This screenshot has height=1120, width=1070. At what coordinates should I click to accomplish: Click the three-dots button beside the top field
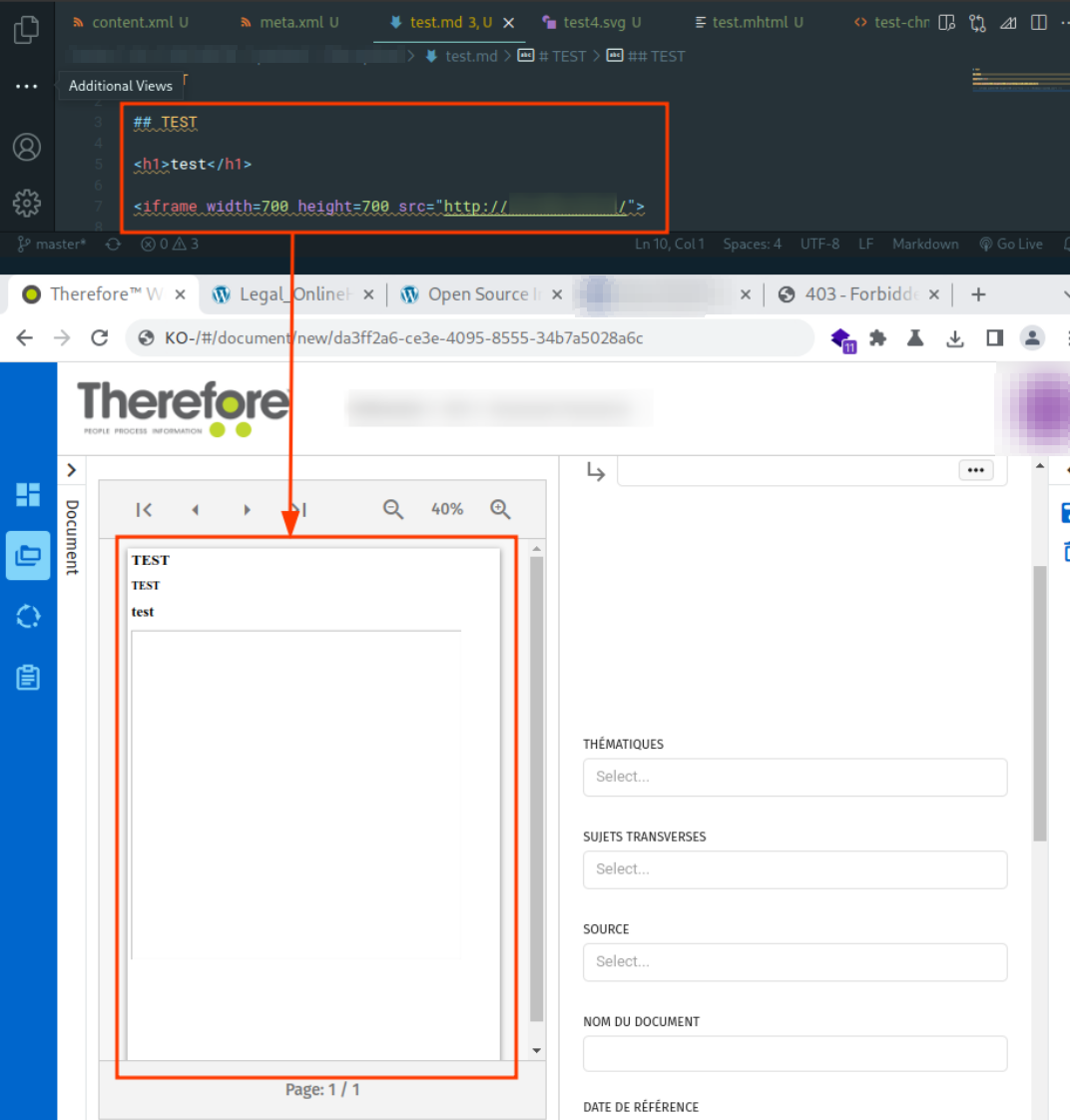coord(975,470)
